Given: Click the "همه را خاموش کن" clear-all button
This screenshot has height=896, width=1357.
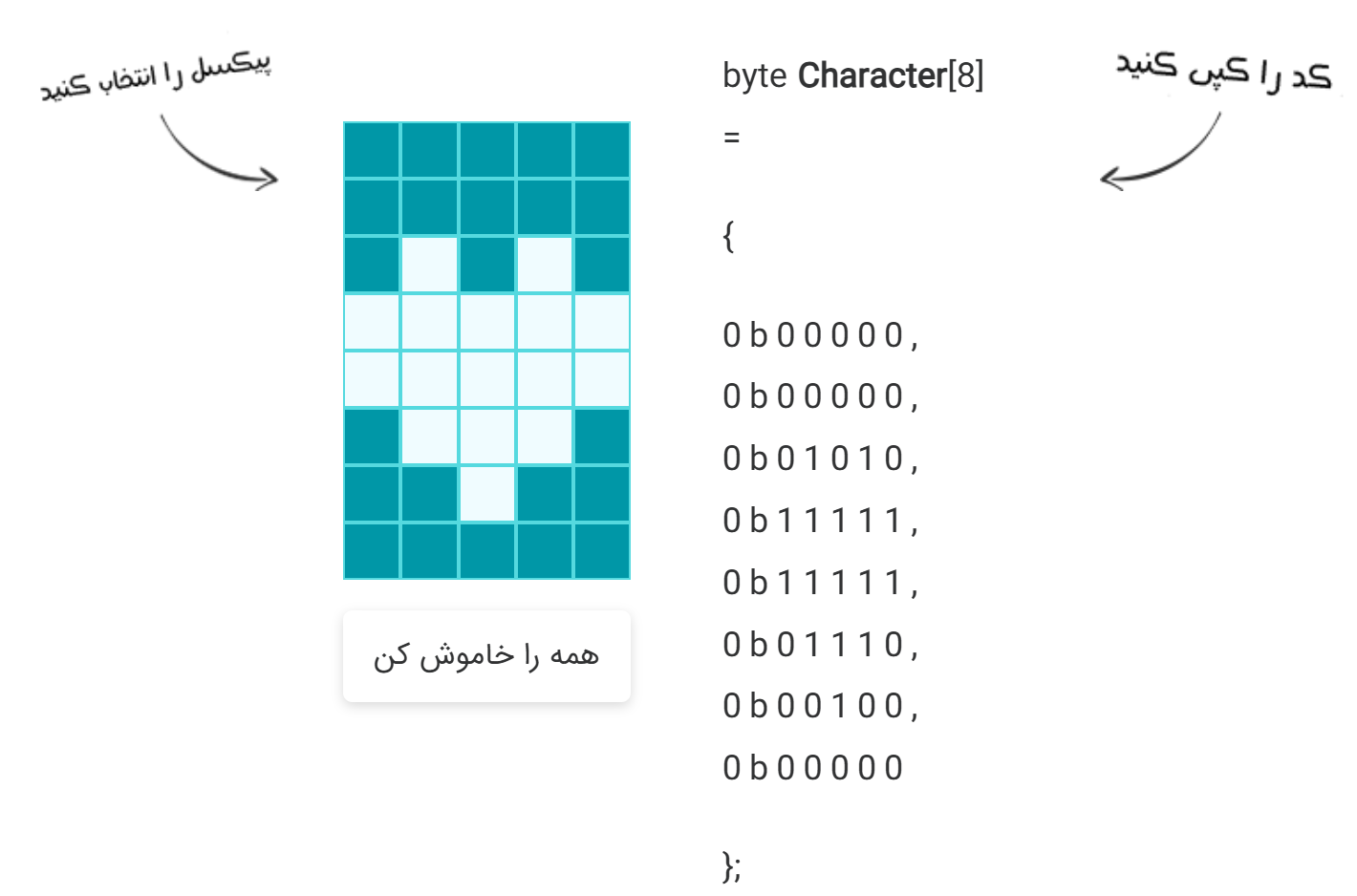Looking at the screenshot, I should click(486, 656).
